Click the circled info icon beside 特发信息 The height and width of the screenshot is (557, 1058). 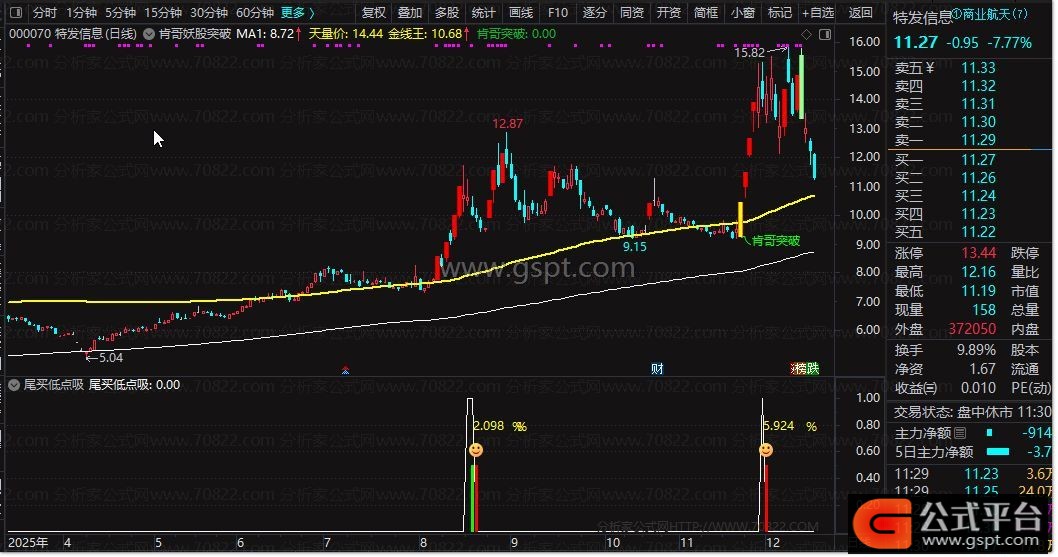(x=958, y=15)
